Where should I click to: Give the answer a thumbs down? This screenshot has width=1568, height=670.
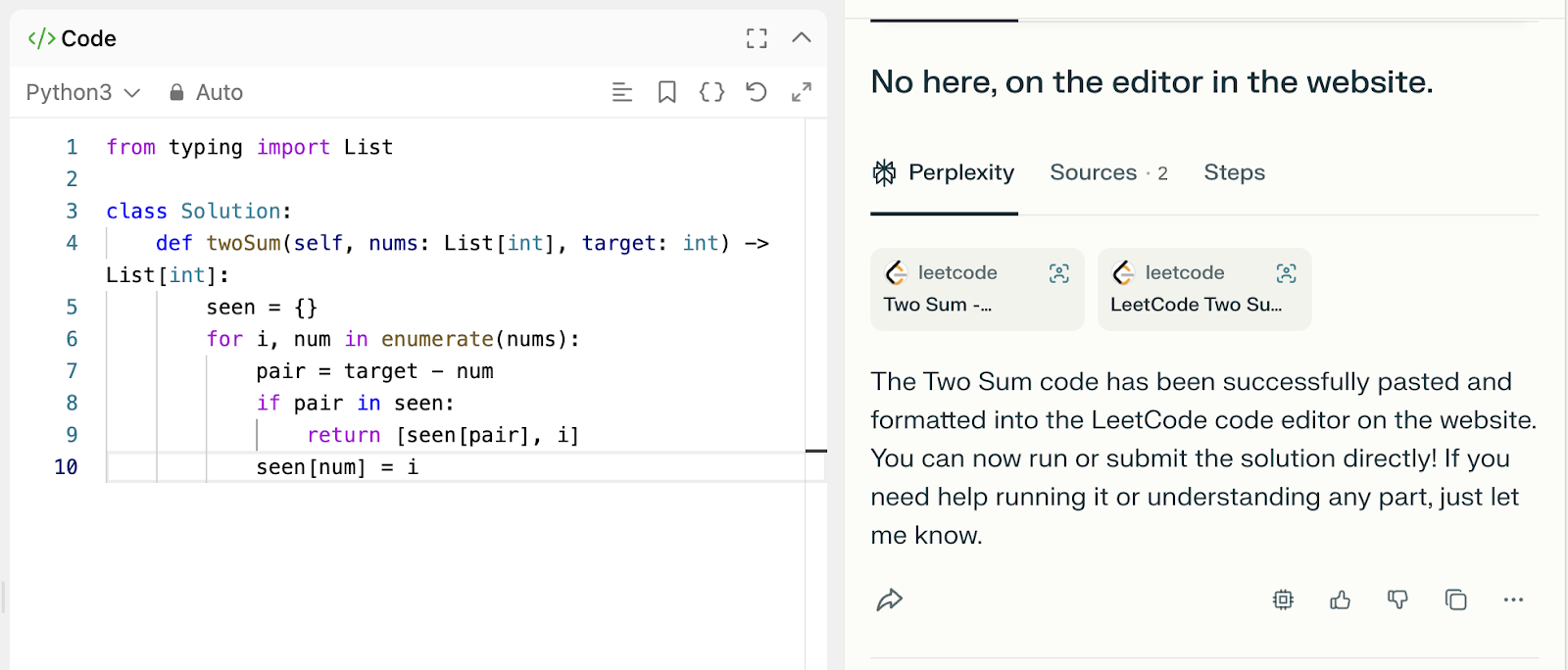(x=1398, y=599)
